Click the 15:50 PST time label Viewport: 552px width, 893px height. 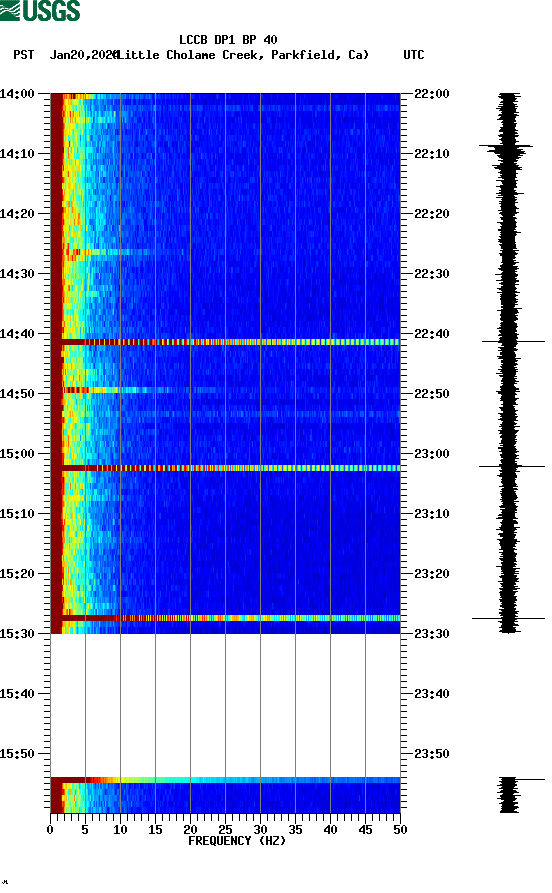[17, 754]
